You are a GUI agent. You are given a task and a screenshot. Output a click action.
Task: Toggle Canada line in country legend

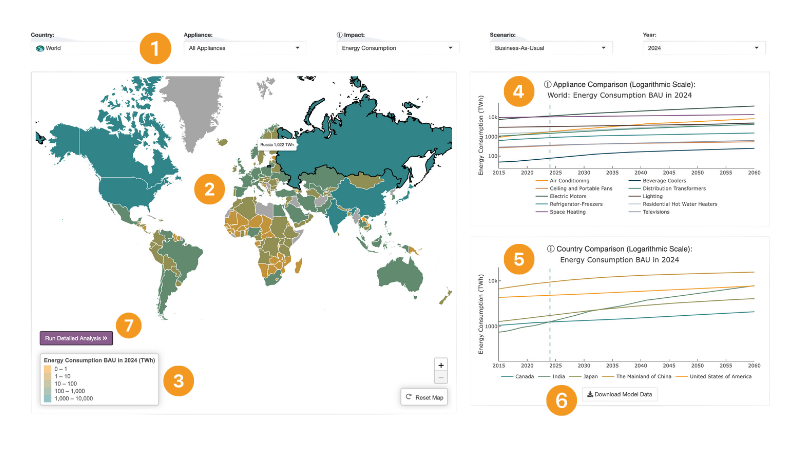click(x=518, y=377)
